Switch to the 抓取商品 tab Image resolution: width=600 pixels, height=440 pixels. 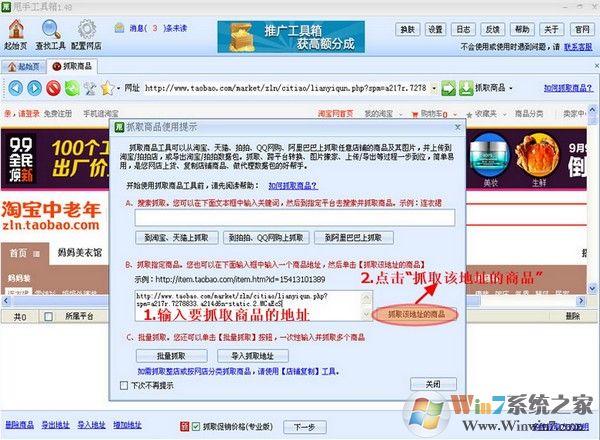click(x=72, y=66)
